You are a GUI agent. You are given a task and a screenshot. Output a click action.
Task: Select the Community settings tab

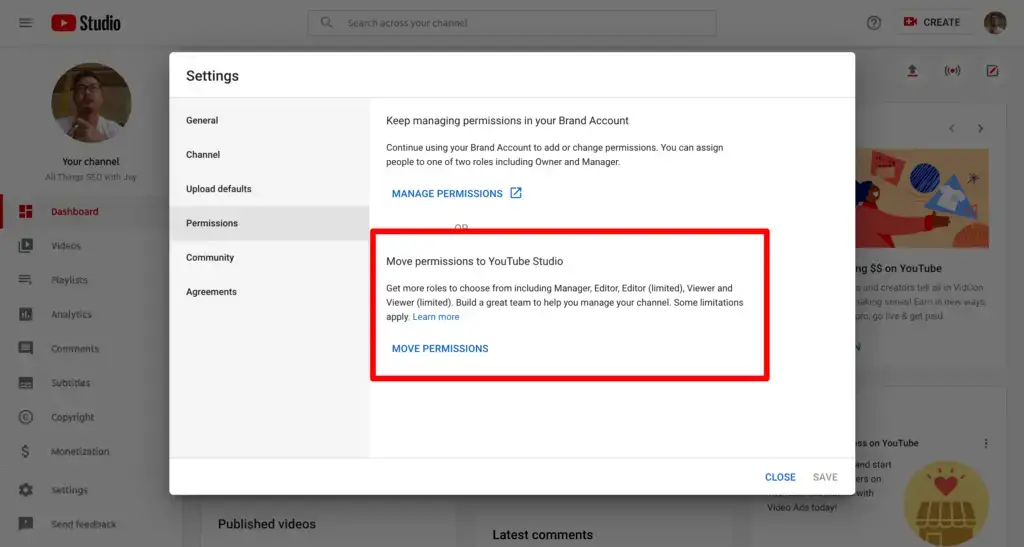pos(269,257)
